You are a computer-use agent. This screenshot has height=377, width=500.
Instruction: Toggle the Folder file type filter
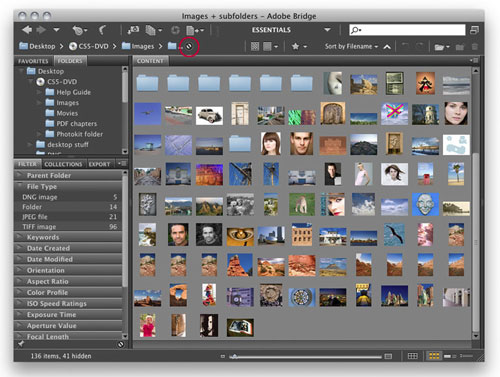click(x=68, y=207)
